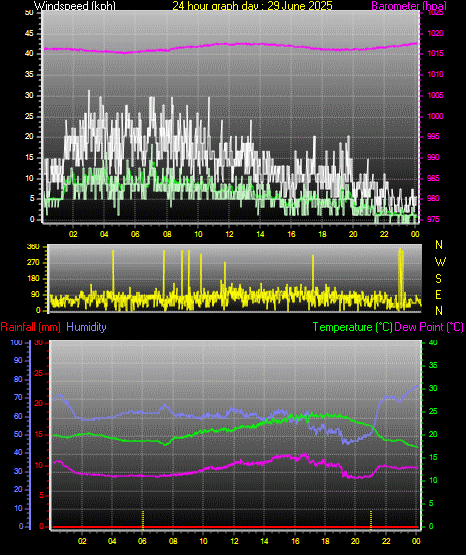The height and width of the screenshot is (555, 466).
Task: Click the magenta "Dew Point (°C)" legend label
Action: [429, 327]
